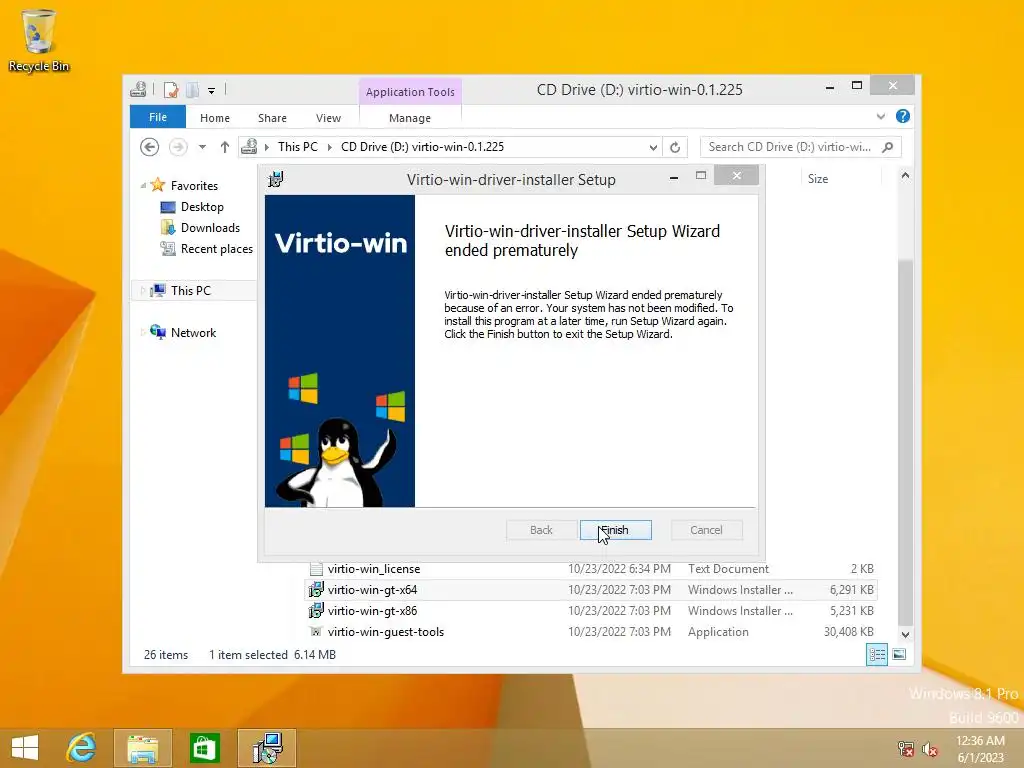Open the Customize Quick Access Toolbar dropdown
The image size is (1024, 768).
coord(212,90)
